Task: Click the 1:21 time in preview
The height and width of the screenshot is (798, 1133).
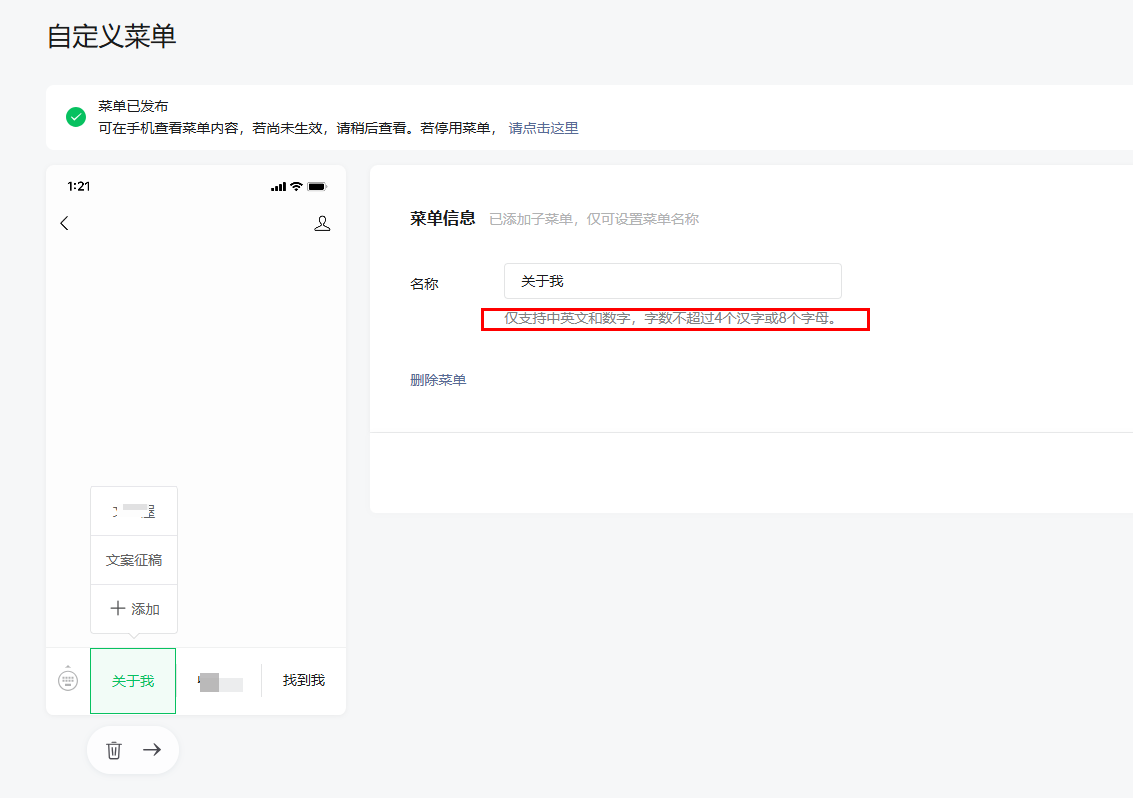Action: pyautogui.click(x=79, y=187)
